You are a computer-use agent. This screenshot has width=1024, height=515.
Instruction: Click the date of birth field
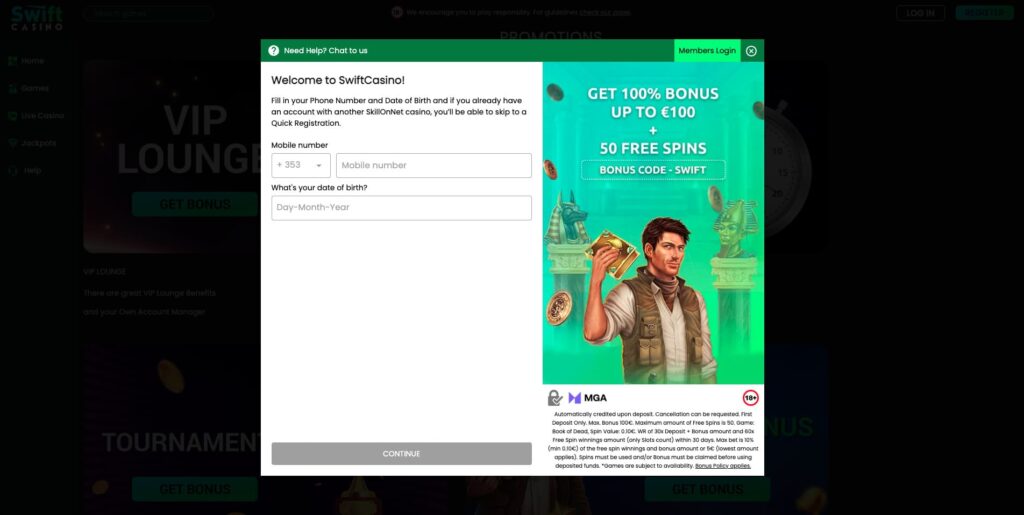click(402, 208)
